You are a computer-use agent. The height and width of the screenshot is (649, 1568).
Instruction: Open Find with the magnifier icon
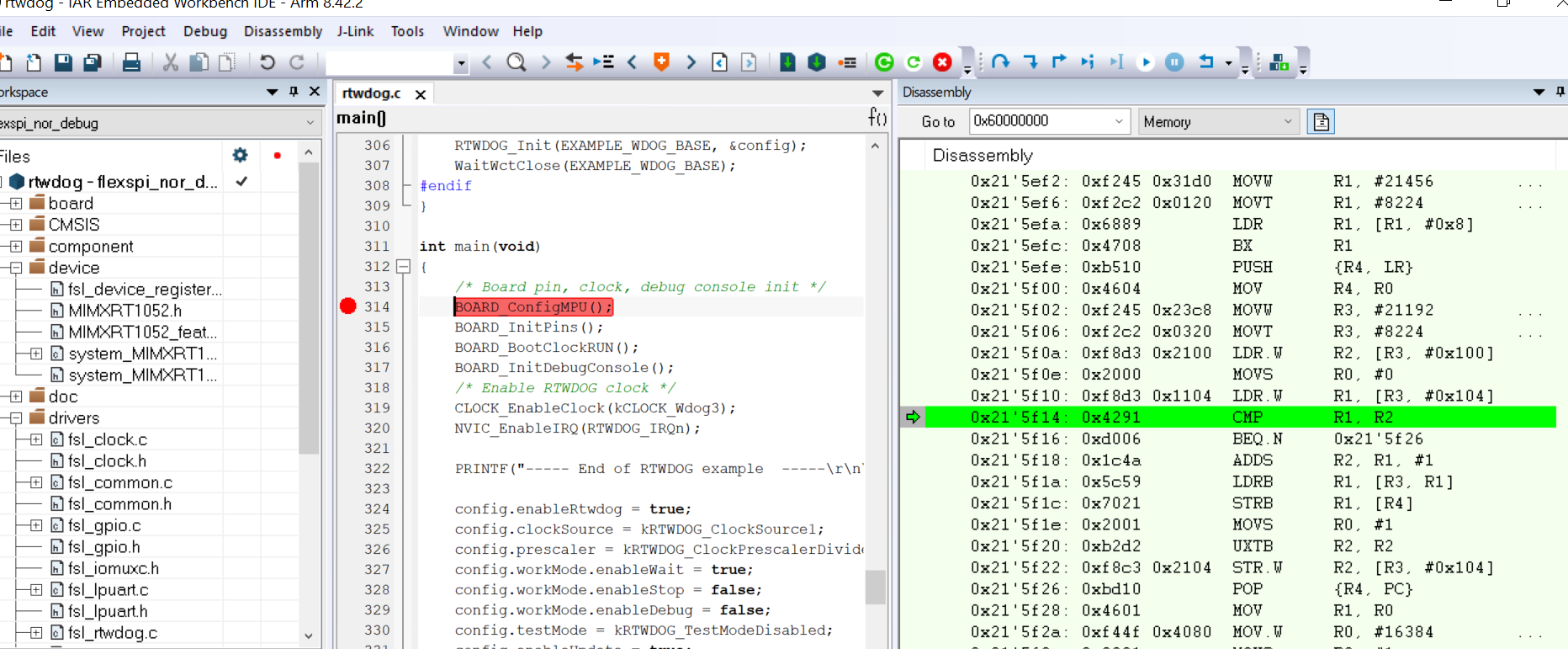coord(516,62)
